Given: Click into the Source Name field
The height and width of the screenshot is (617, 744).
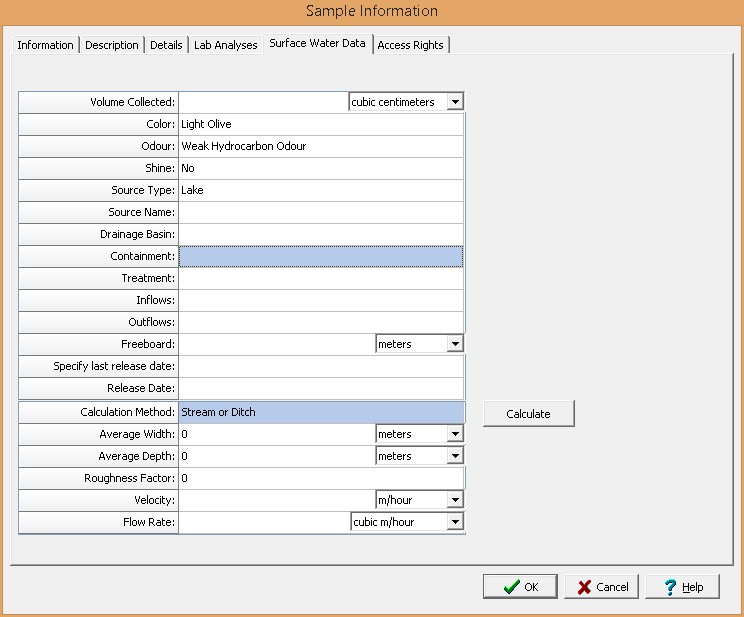Looking at the screenshot, I should 320,212.
